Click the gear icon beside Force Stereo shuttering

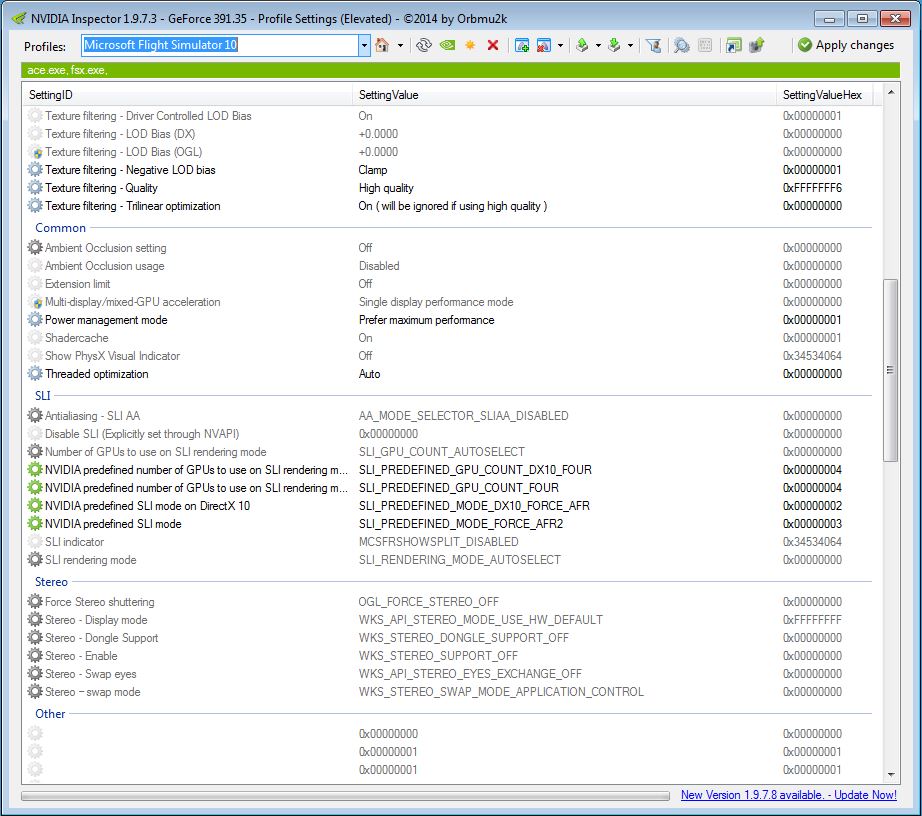[x=35, y=601]
